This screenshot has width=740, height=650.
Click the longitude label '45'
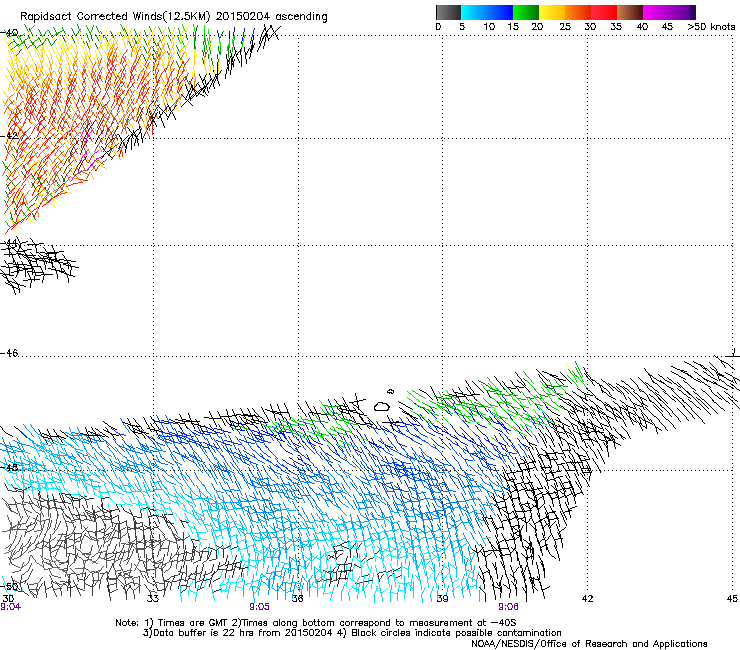(x=732, y=599)
